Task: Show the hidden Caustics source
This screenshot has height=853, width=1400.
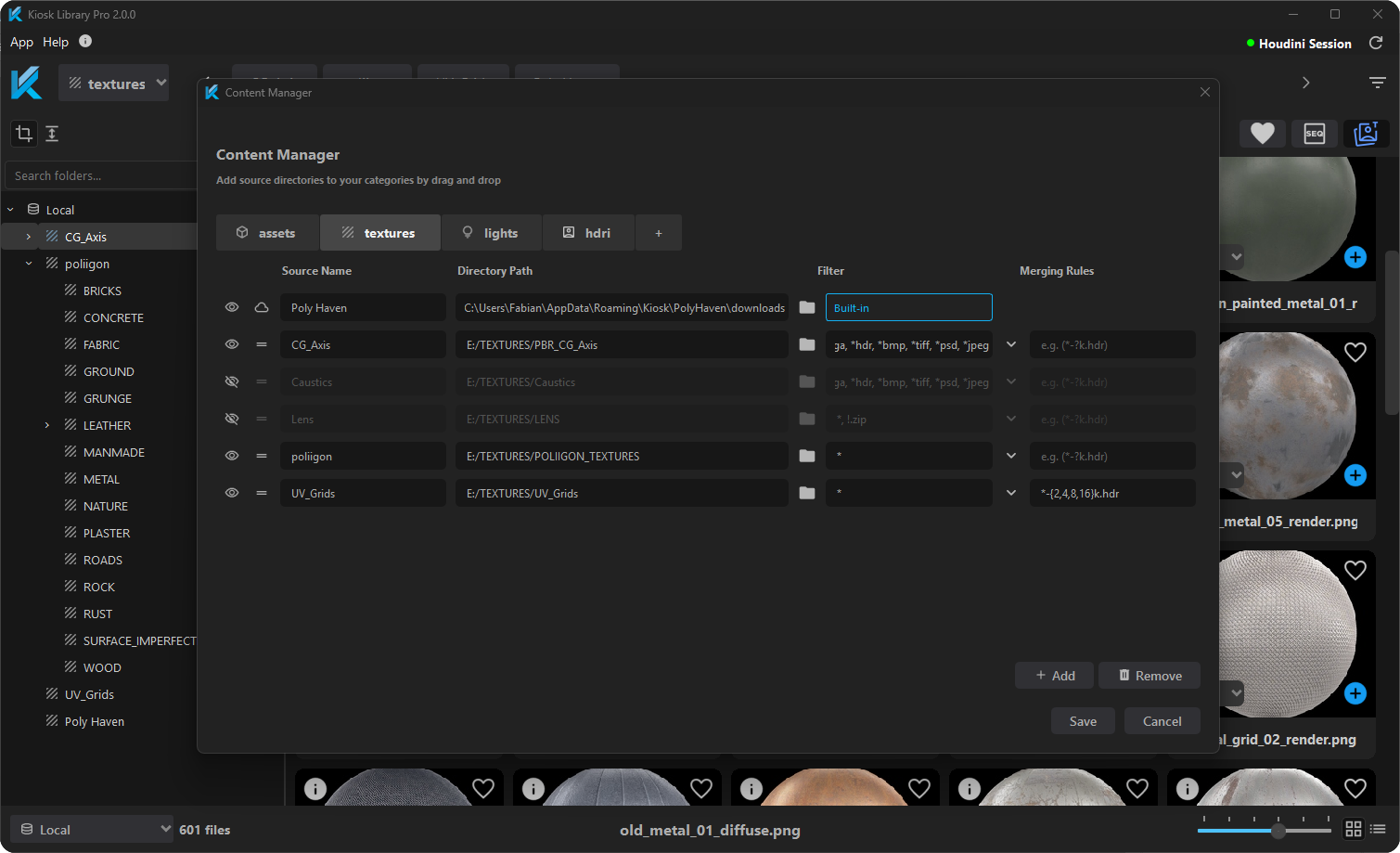Action: 232,381
